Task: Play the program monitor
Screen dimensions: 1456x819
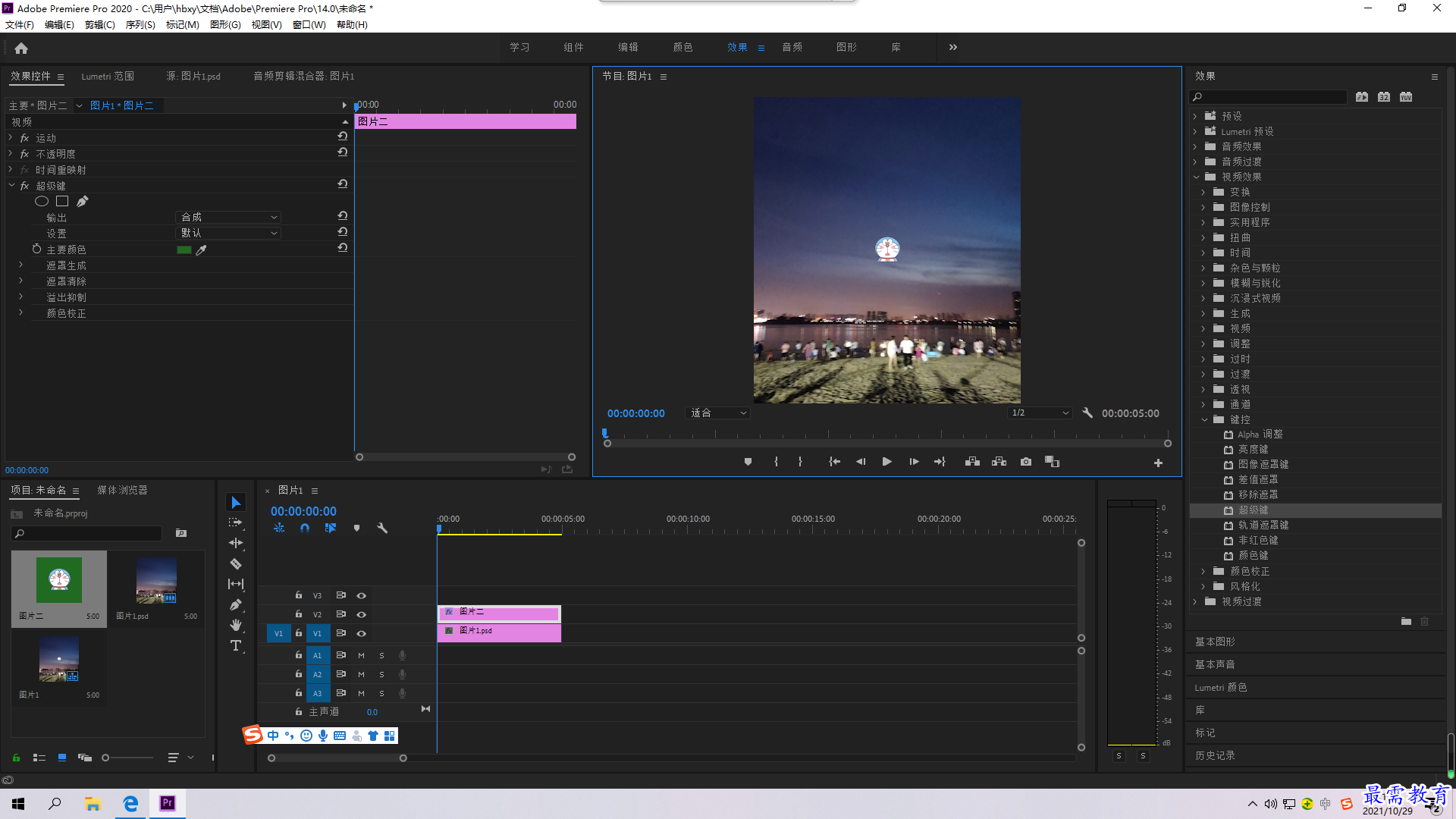Action: point(886,462)
